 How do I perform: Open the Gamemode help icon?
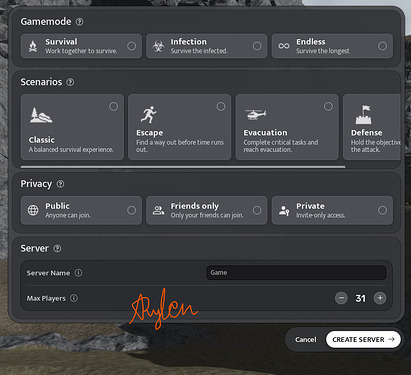[79, 22]
